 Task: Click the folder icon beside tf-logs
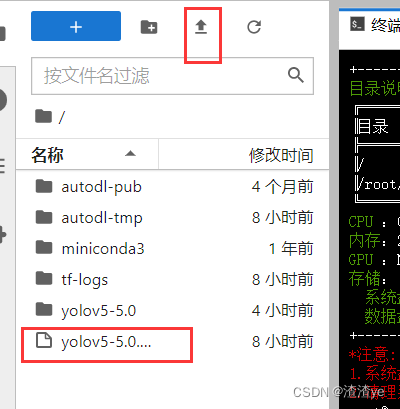pyautogui.click(x=44, y=279)
